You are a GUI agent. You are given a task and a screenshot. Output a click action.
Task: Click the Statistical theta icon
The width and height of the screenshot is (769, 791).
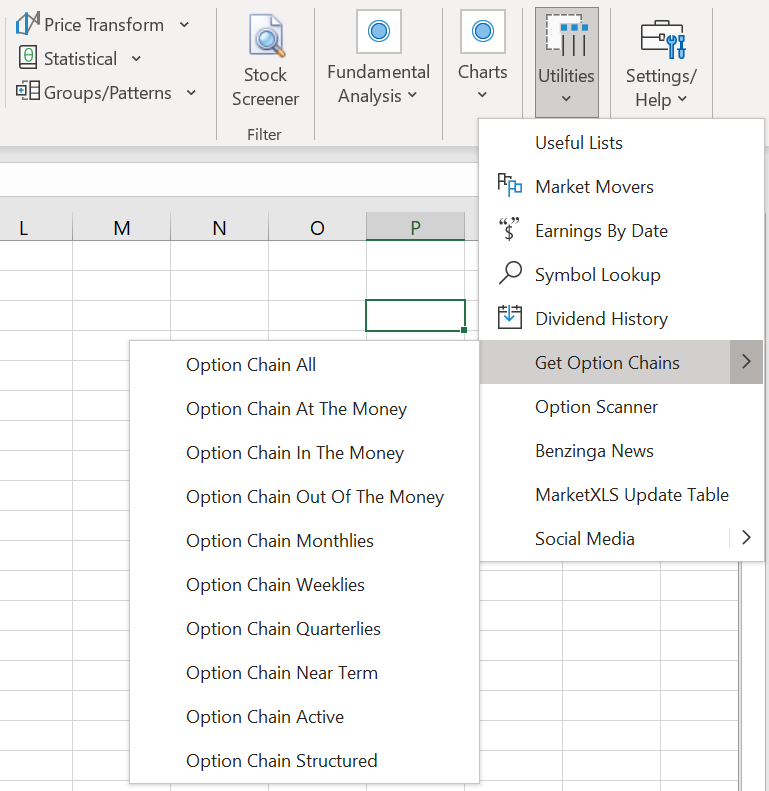[x=28, y=58]
